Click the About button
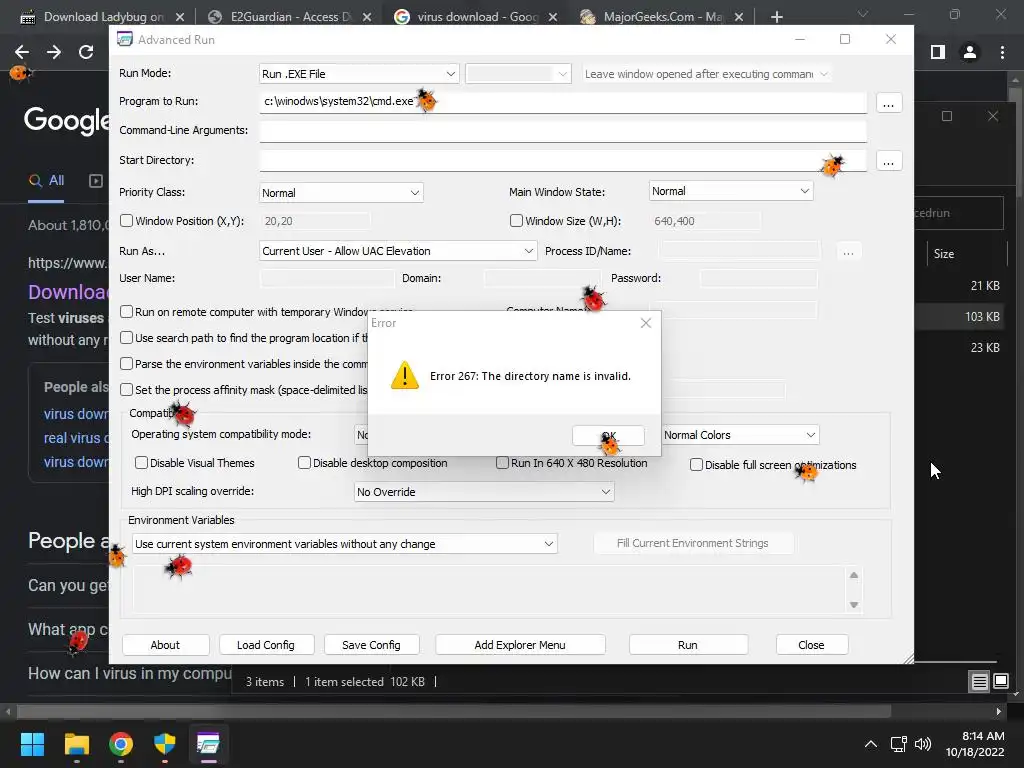Viewport: 1024px width, 768px height. pyautogui.click(x=165, y=645)
